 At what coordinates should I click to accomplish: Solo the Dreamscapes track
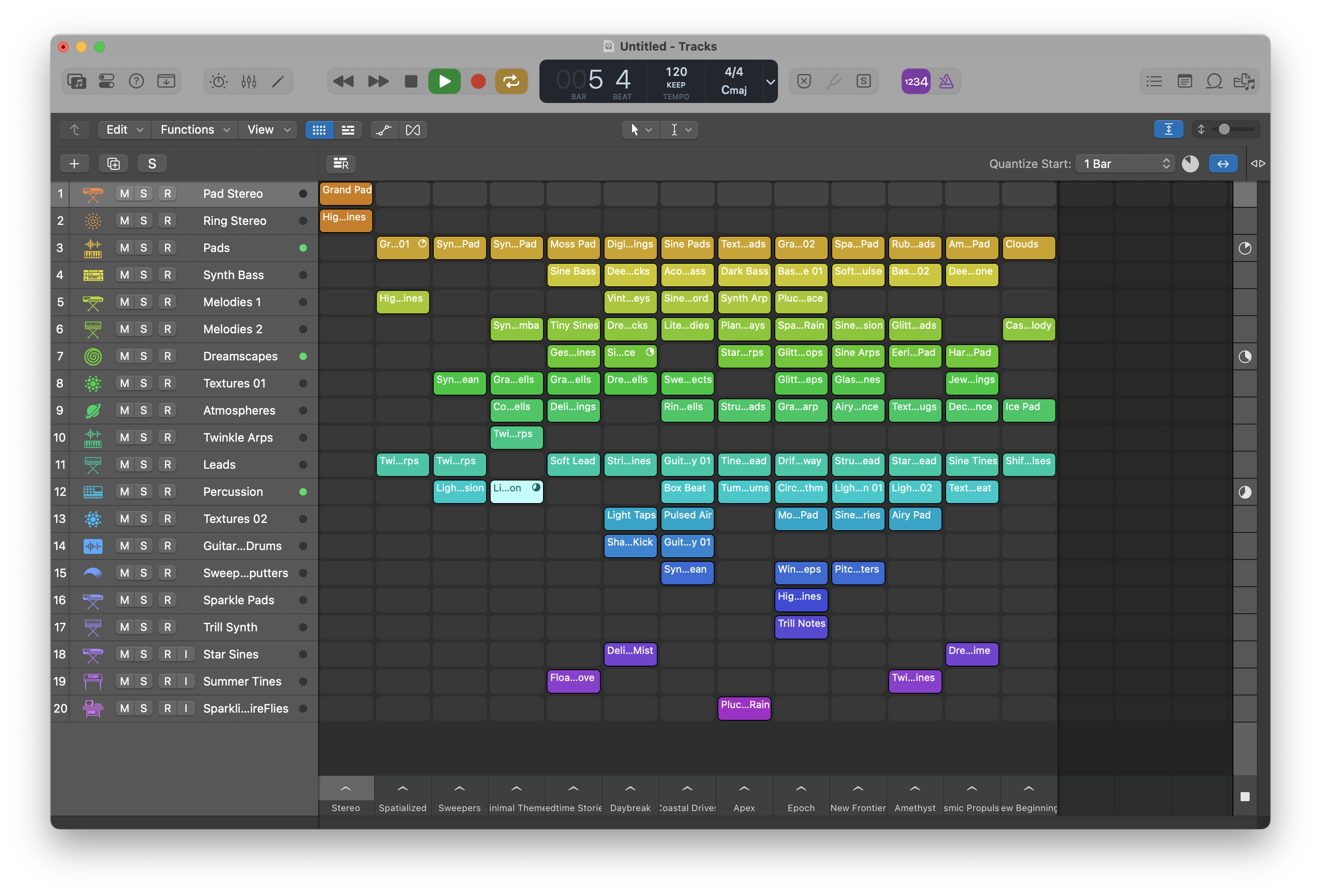point(143,356)
